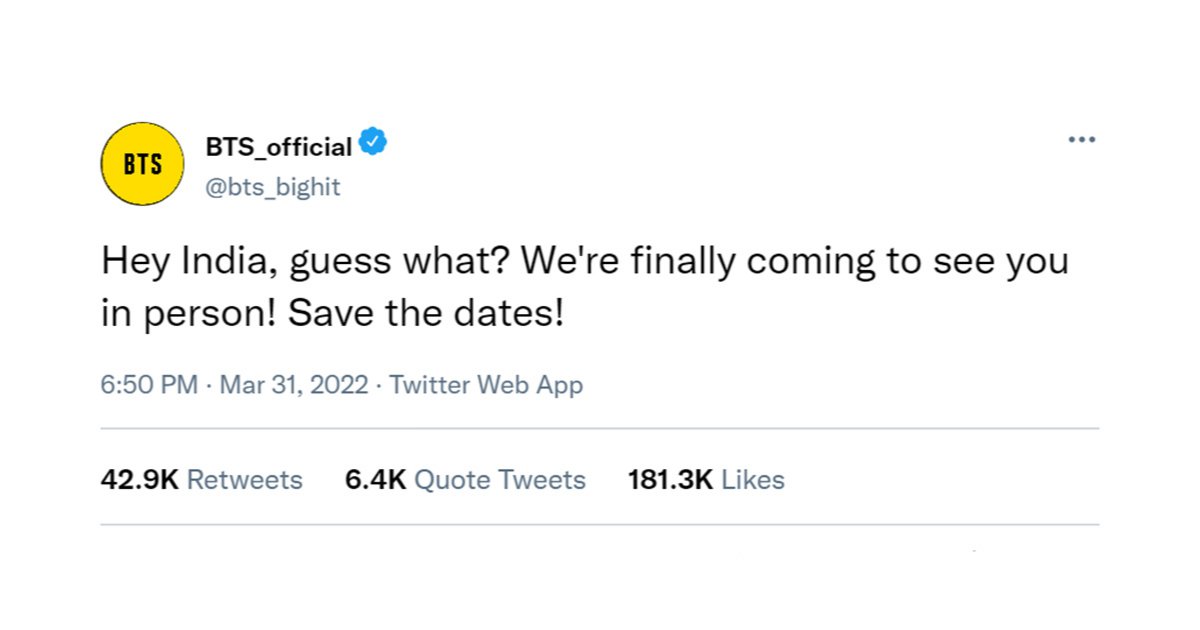Click the 6:50 PM timestamp
Screen dimensions: 1200x630
click(x=149, y=385)
